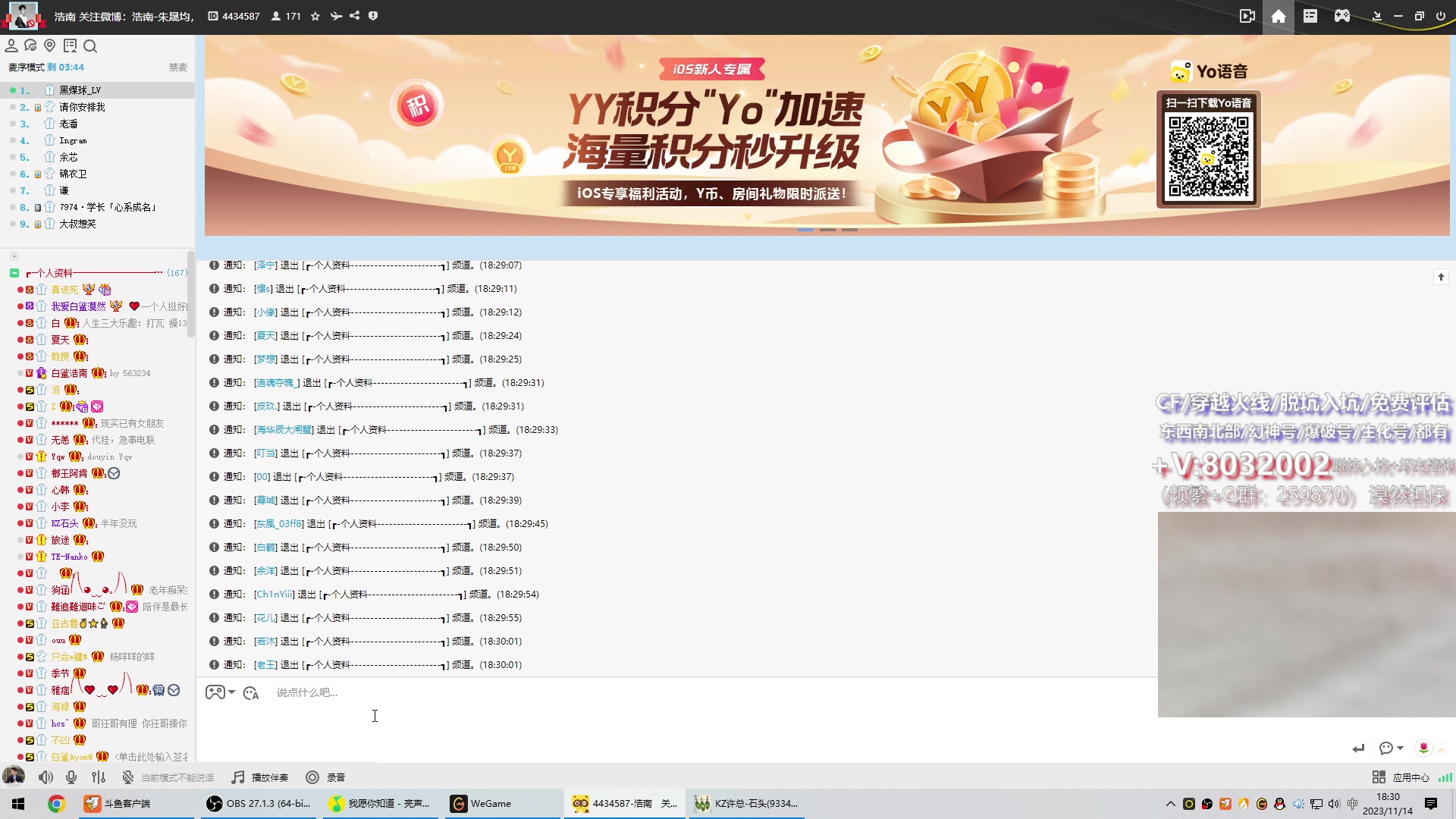Click the flower gift icon near send
Screen dimensions: 1456x819
pyautogui.click(x=1423, y=748)
